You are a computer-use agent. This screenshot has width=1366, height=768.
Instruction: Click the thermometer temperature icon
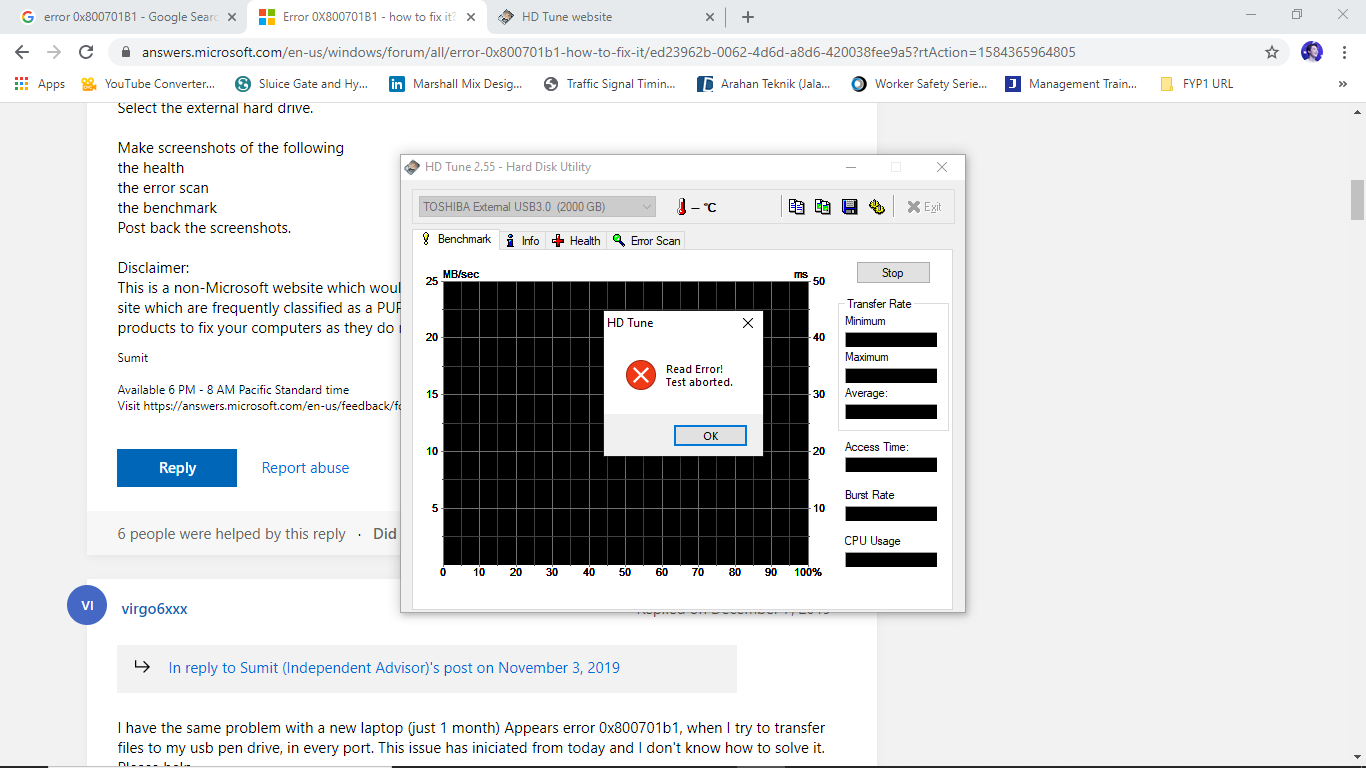click(681, 207)
